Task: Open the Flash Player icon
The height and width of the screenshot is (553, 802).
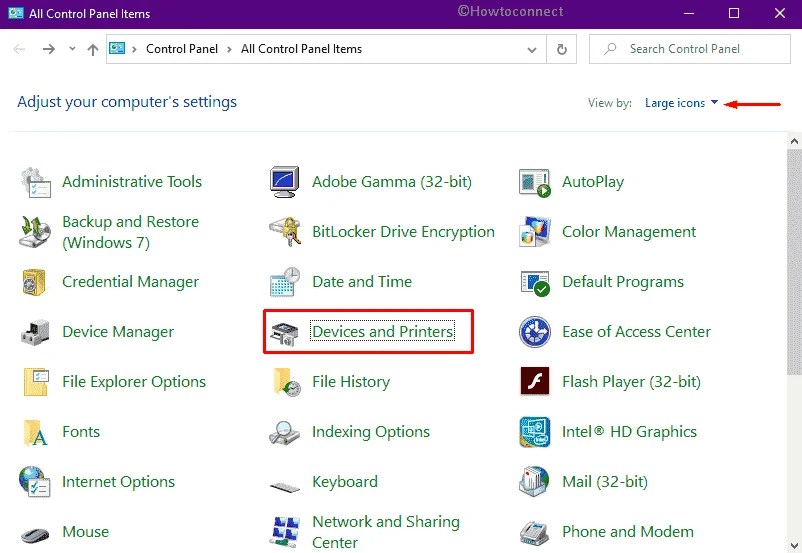Action: (x=534, y=381)
